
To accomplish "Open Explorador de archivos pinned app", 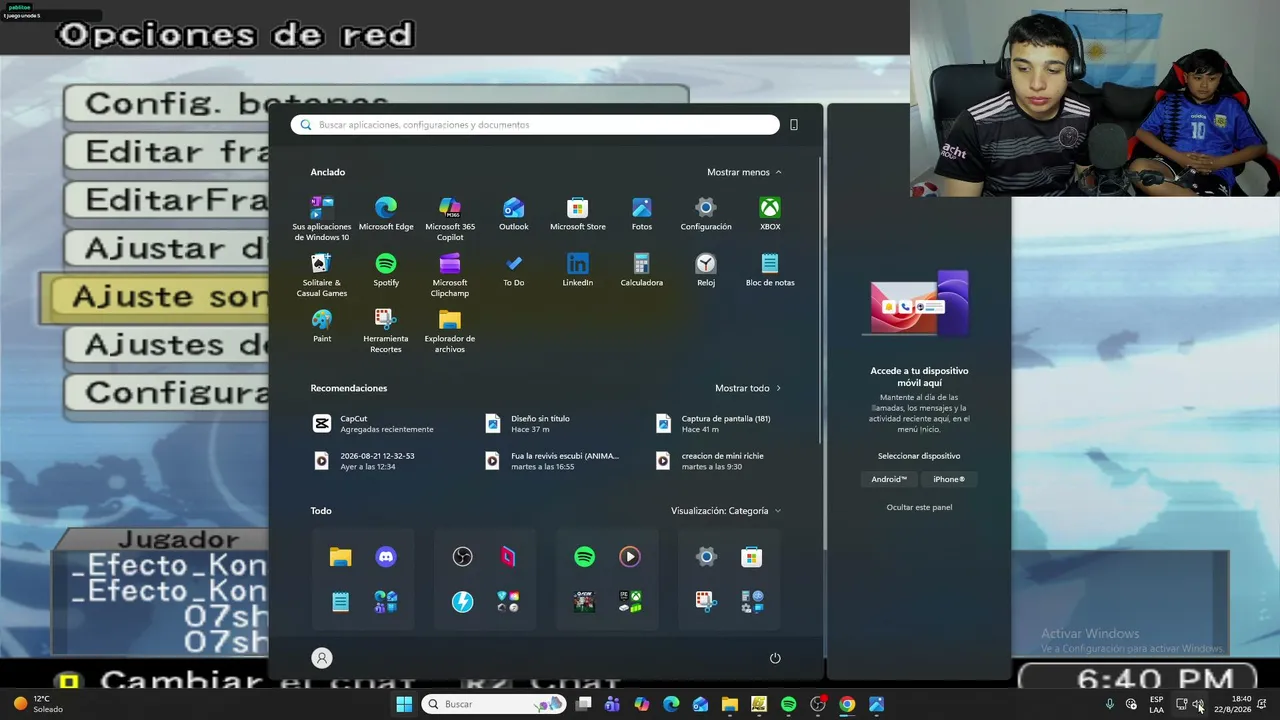I will pos(450,331).
